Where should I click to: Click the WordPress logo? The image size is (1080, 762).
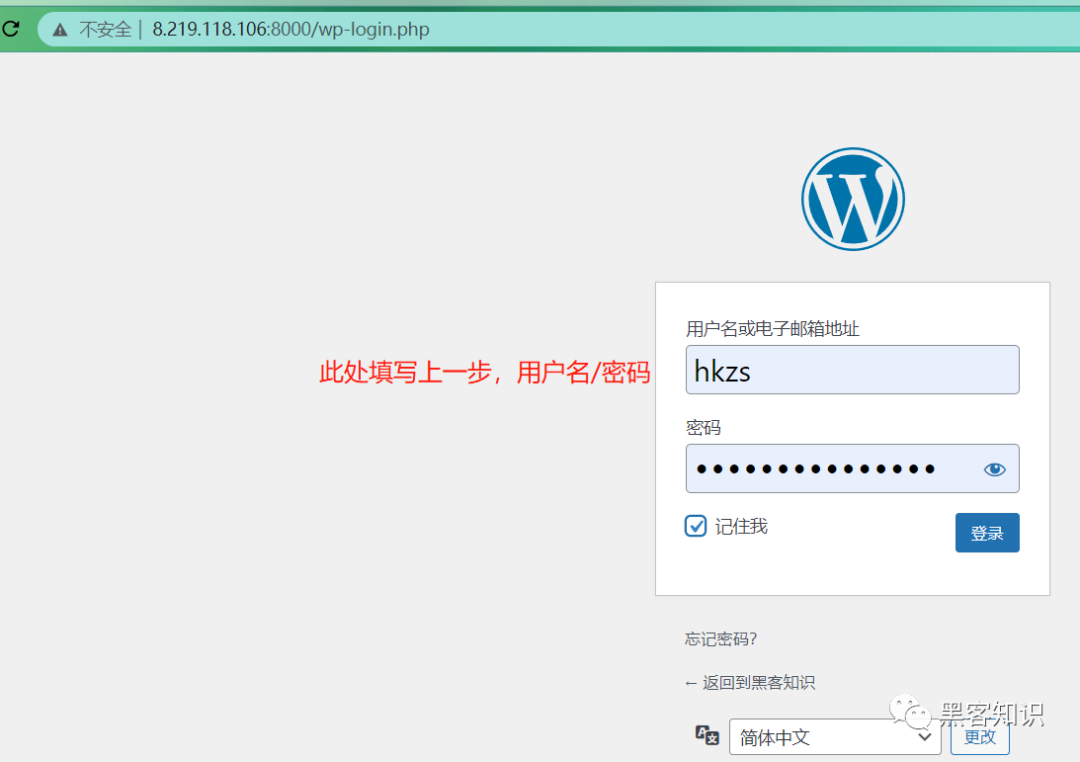tap(853, 199)
